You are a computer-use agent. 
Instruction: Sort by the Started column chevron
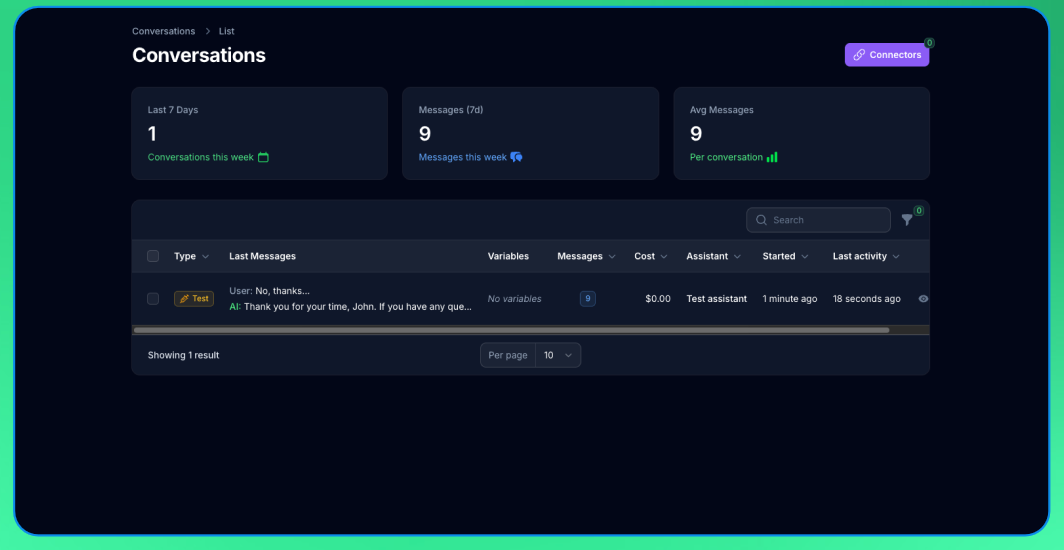pos(805,257)
